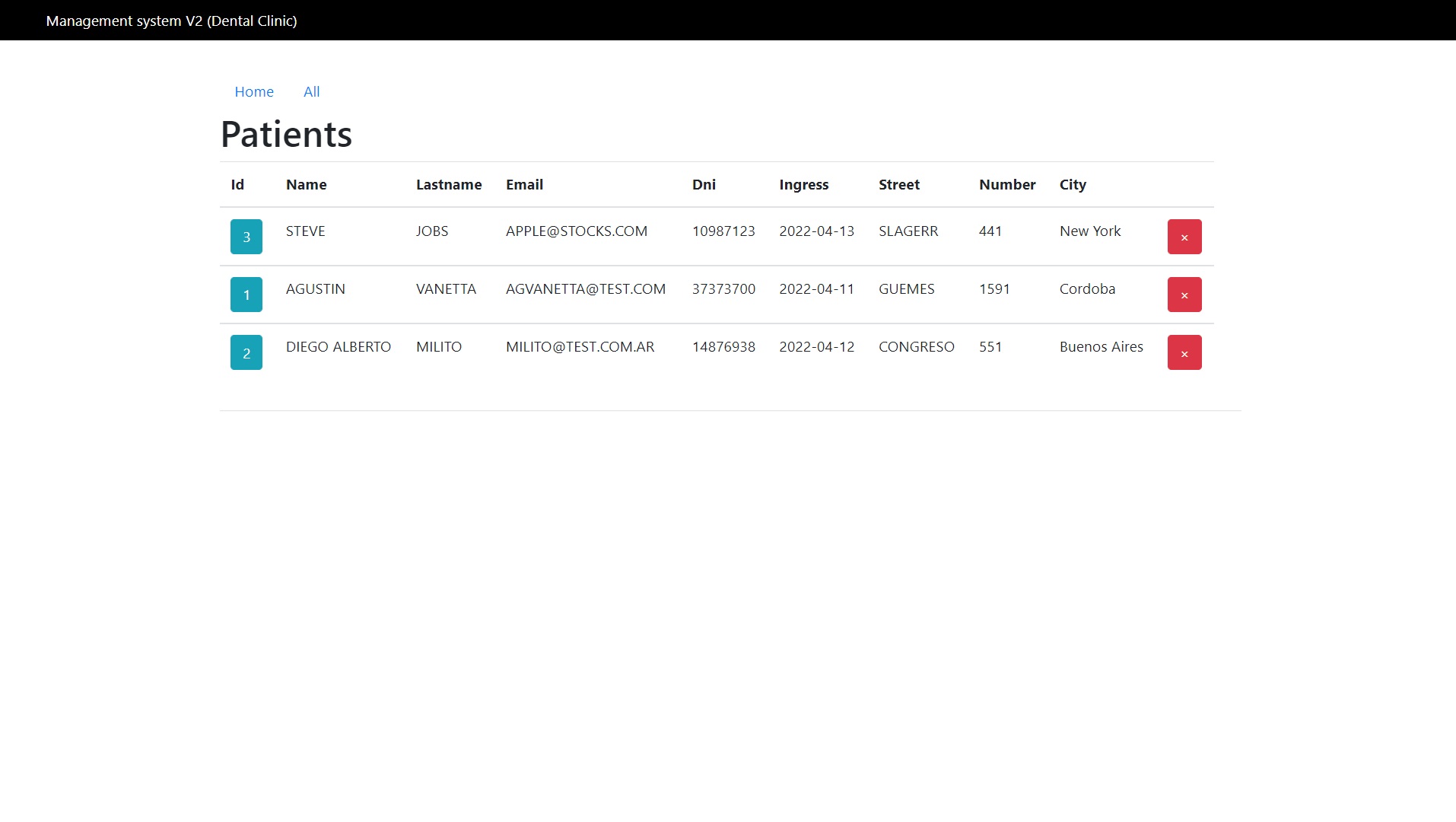The height and width of the screenshot is (822, 1456).
Task: Select the Lastname column header
Action: coord(449,184)
